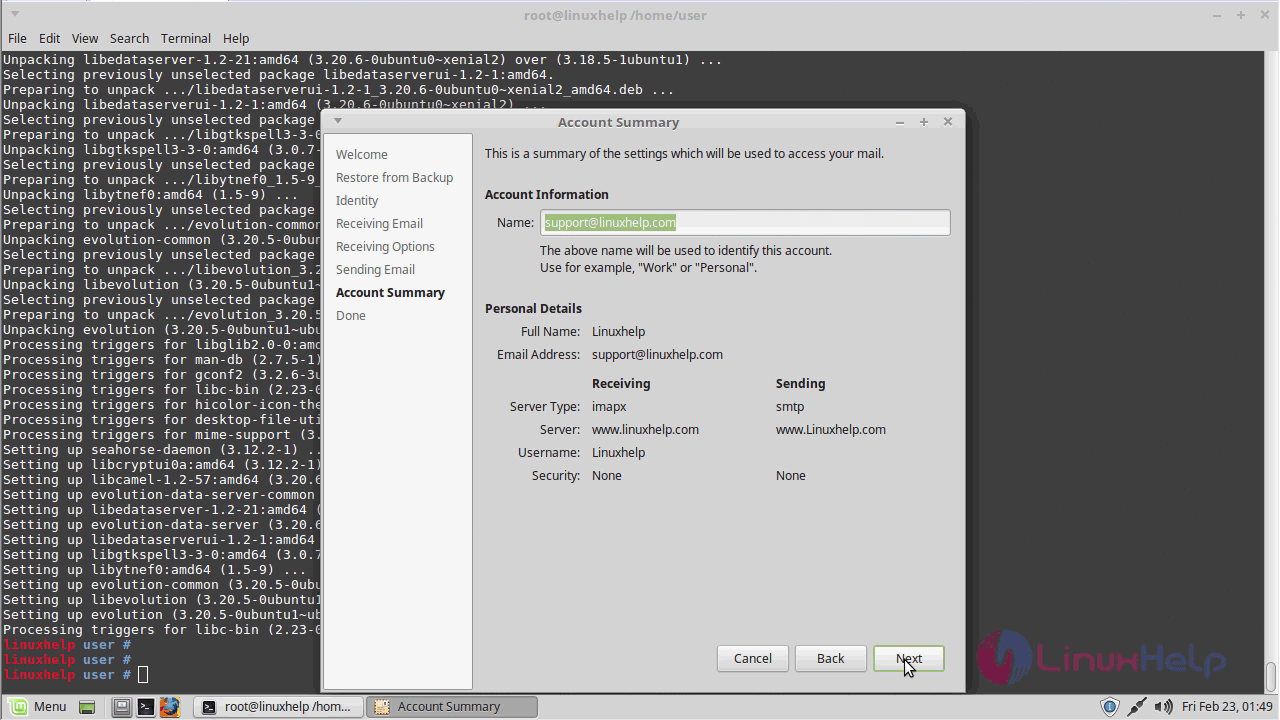Image resolution: width=1280 pixels, height=720 pixels.
Task: Open update manager shield tray icon
Action: 1109,707
